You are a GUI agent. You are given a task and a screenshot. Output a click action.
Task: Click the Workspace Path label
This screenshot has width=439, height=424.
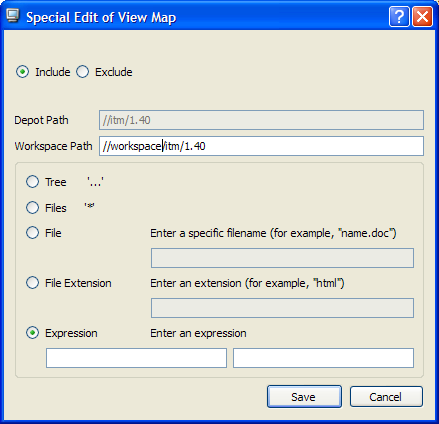[x=53, y=146]
